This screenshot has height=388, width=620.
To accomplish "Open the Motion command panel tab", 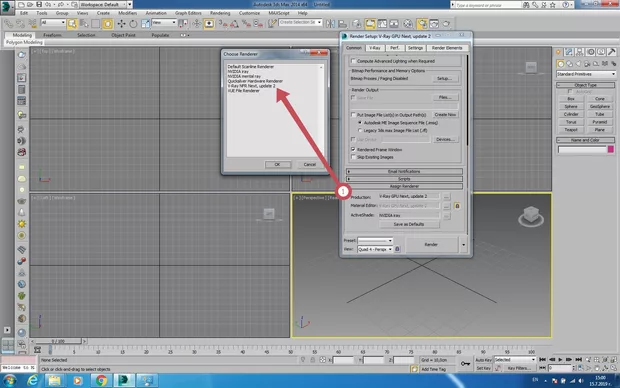I will [590, 52].
